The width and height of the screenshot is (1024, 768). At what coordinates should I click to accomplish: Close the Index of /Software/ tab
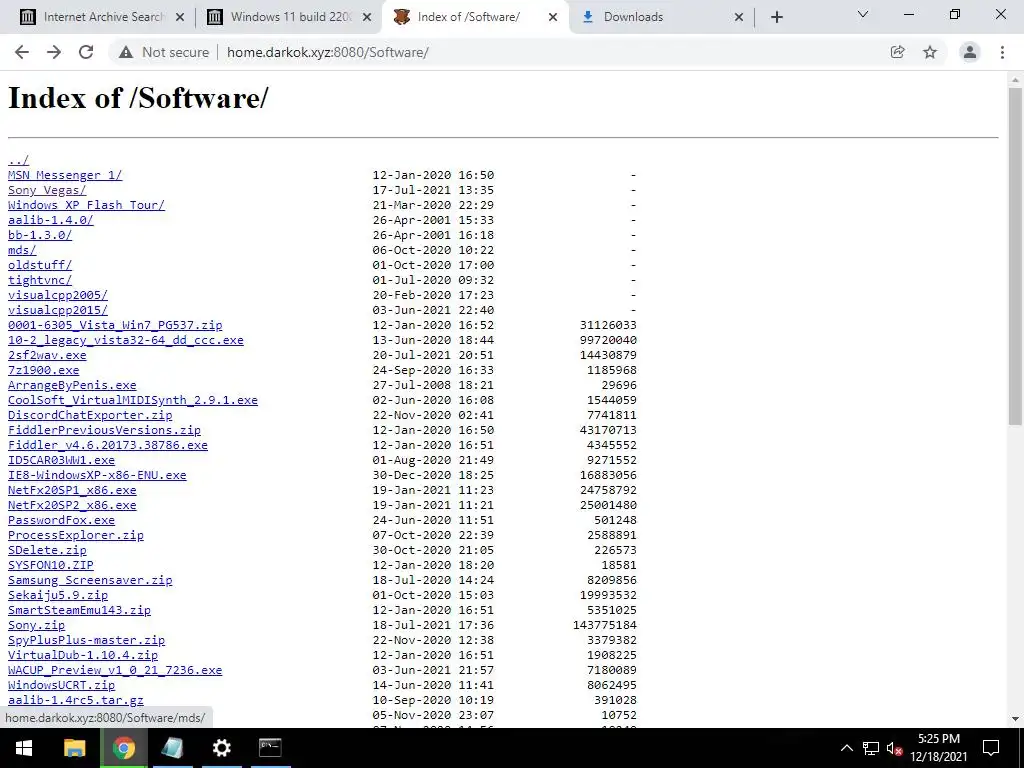tap(553, 17)
